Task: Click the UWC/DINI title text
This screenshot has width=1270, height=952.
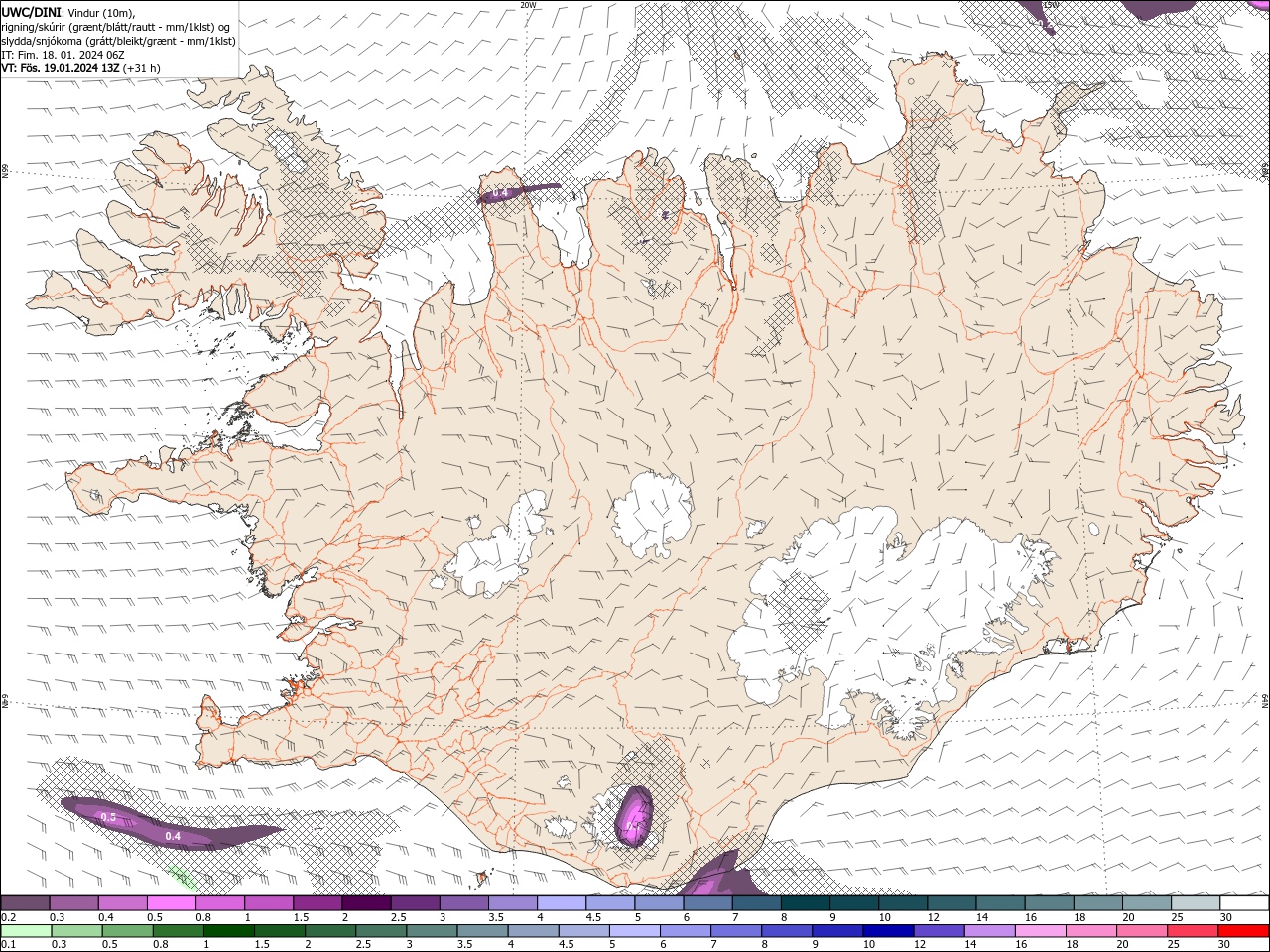Action: coord(31,12)
